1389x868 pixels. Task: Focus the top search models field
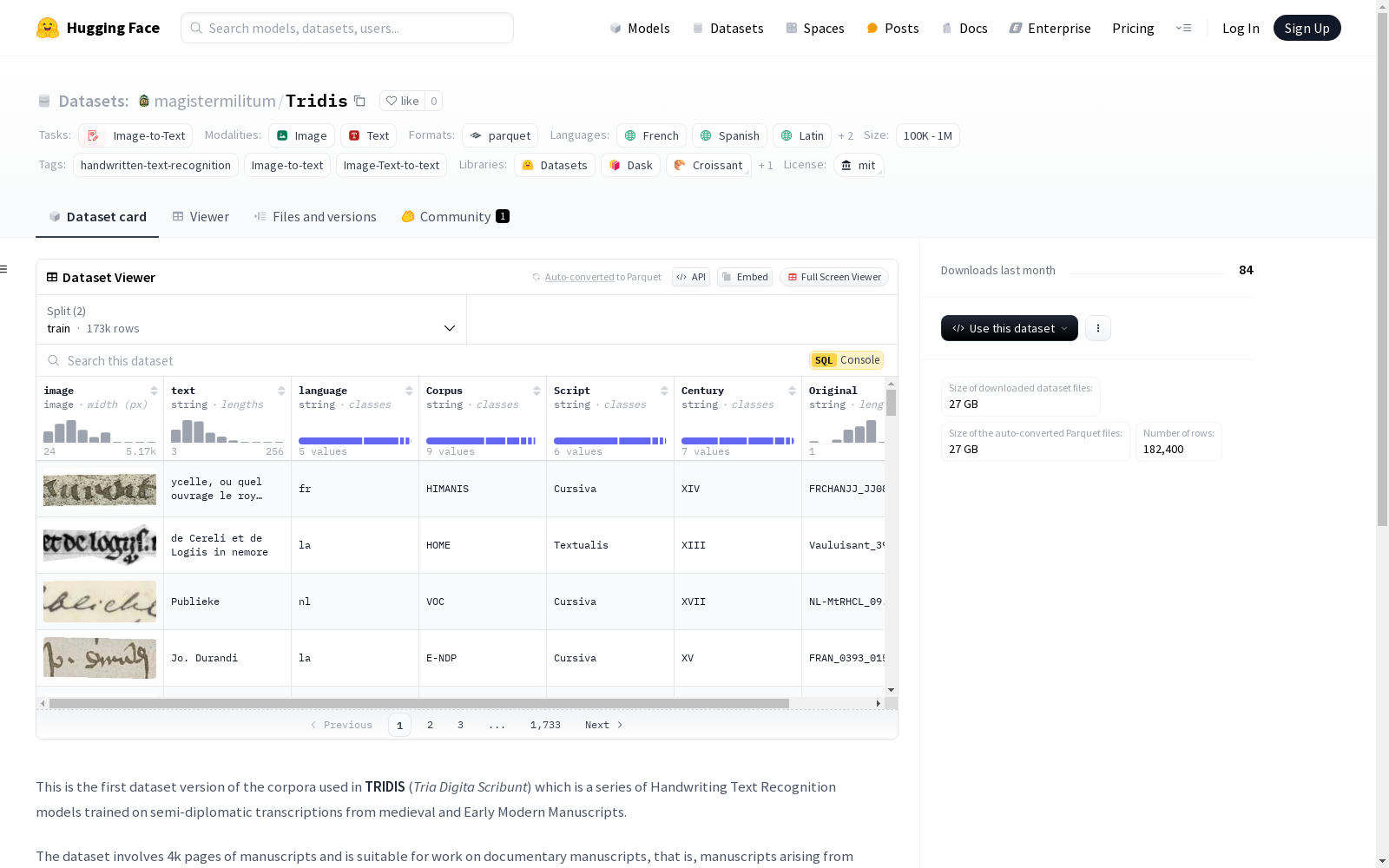click(x=347, y=28)
